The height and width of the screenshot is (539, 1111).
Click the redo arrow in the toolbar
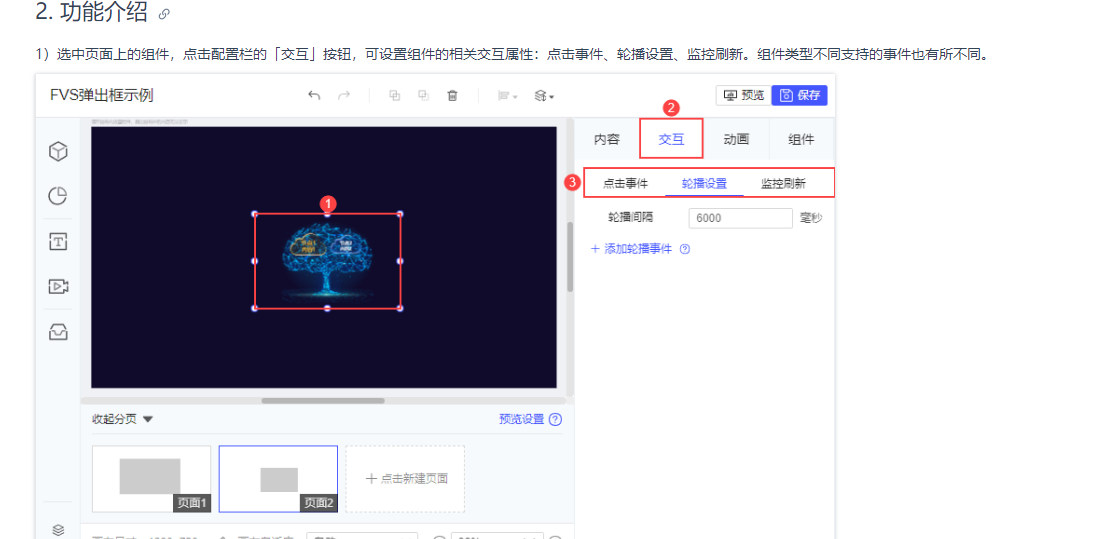click(344, 96)
